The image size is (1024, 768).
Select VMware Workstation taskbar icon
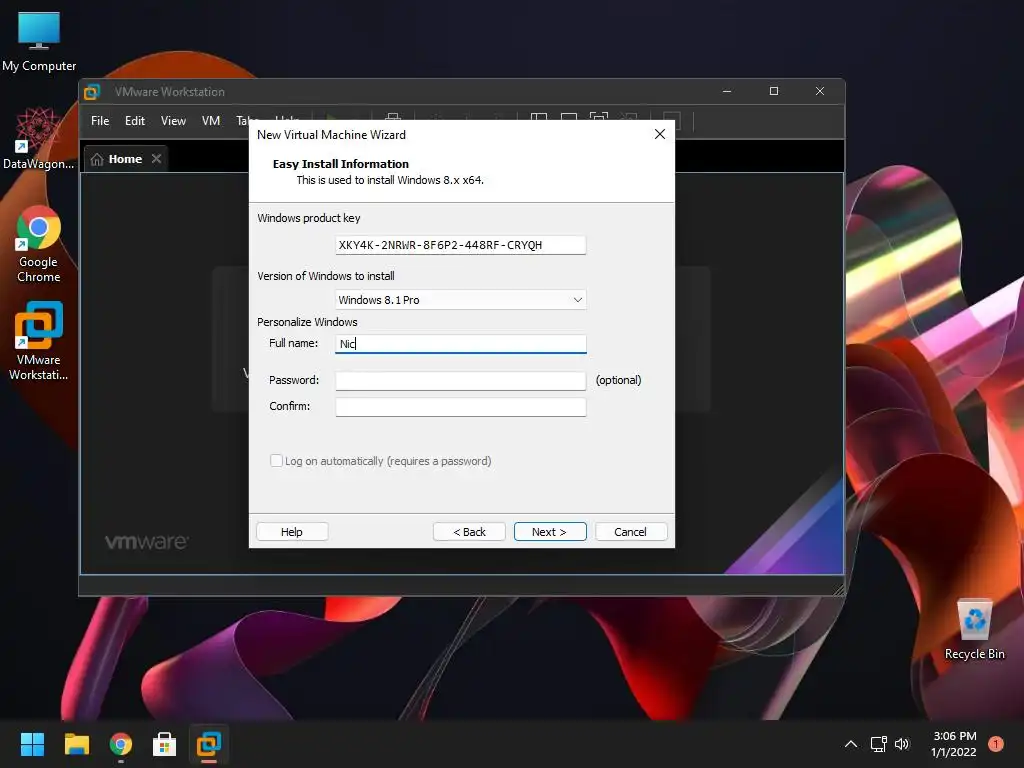point(209,744)
